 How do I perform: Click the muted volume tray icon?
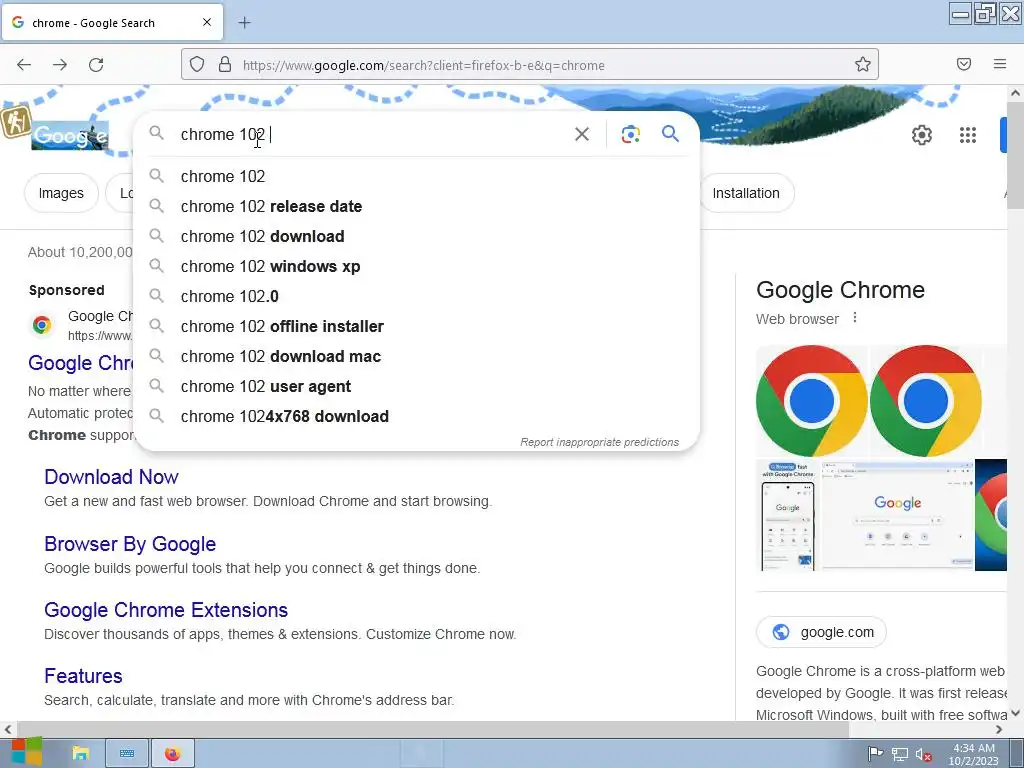click(x=923, y=755)
